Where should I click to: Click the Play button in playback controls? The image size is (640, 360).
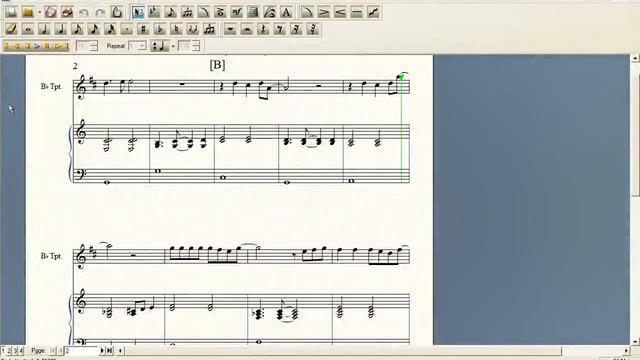(x=37, y=46)
